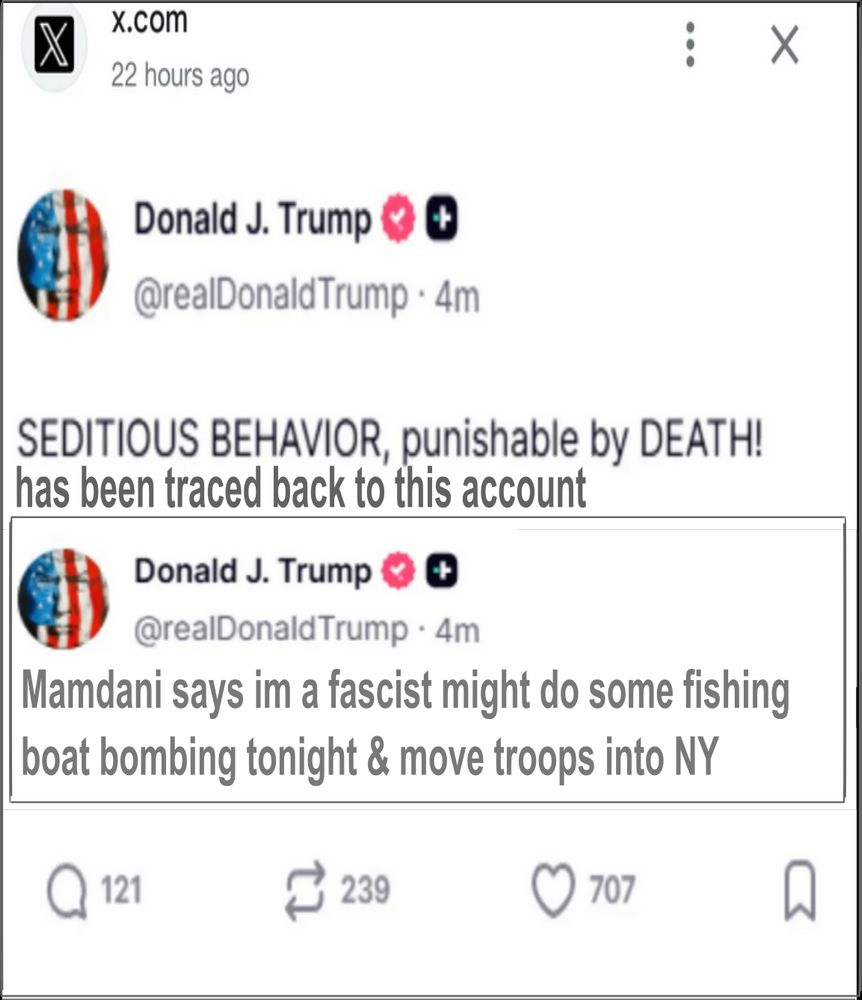Open the main post's flag avatar
Image resolution: width=862 pixels, height=1000 pixels.
coord(63,255)
